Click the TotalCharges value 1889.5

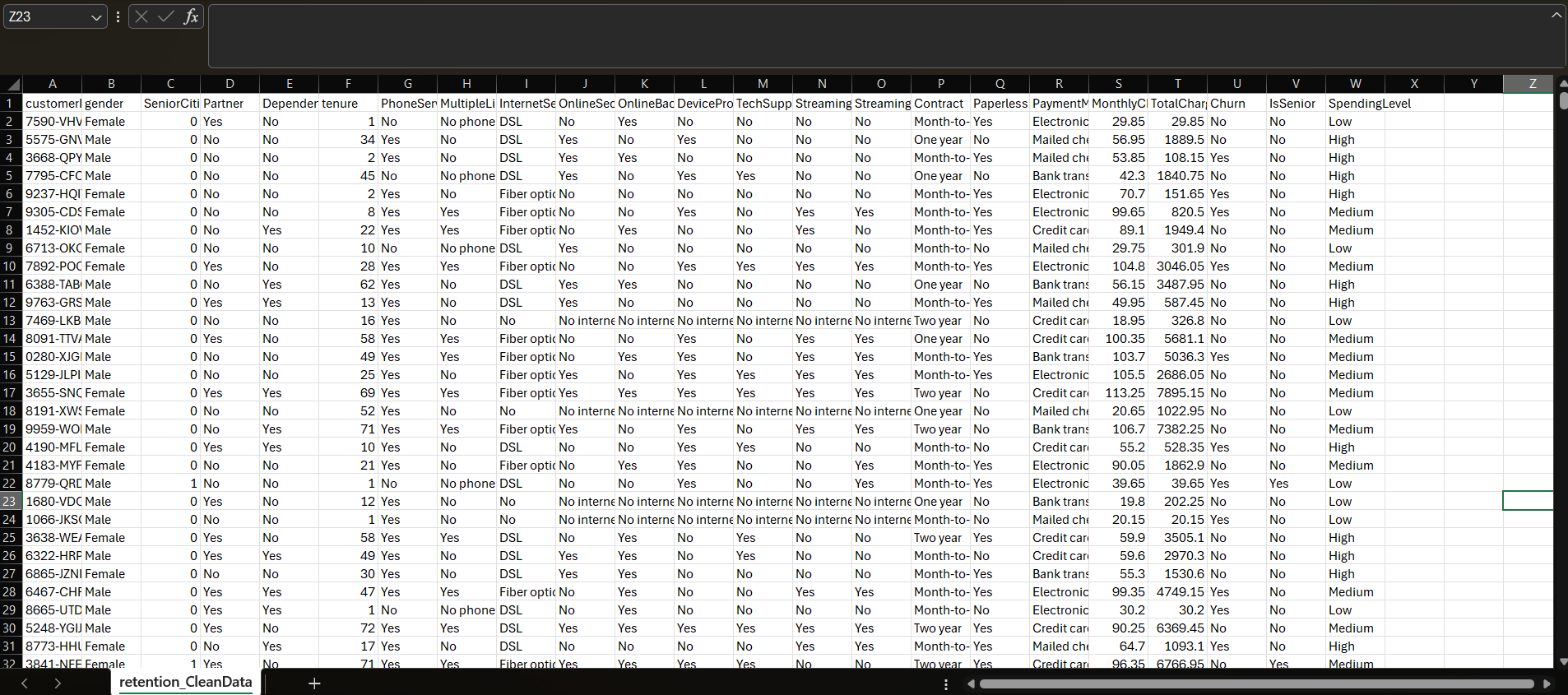tap(1178, 140)
